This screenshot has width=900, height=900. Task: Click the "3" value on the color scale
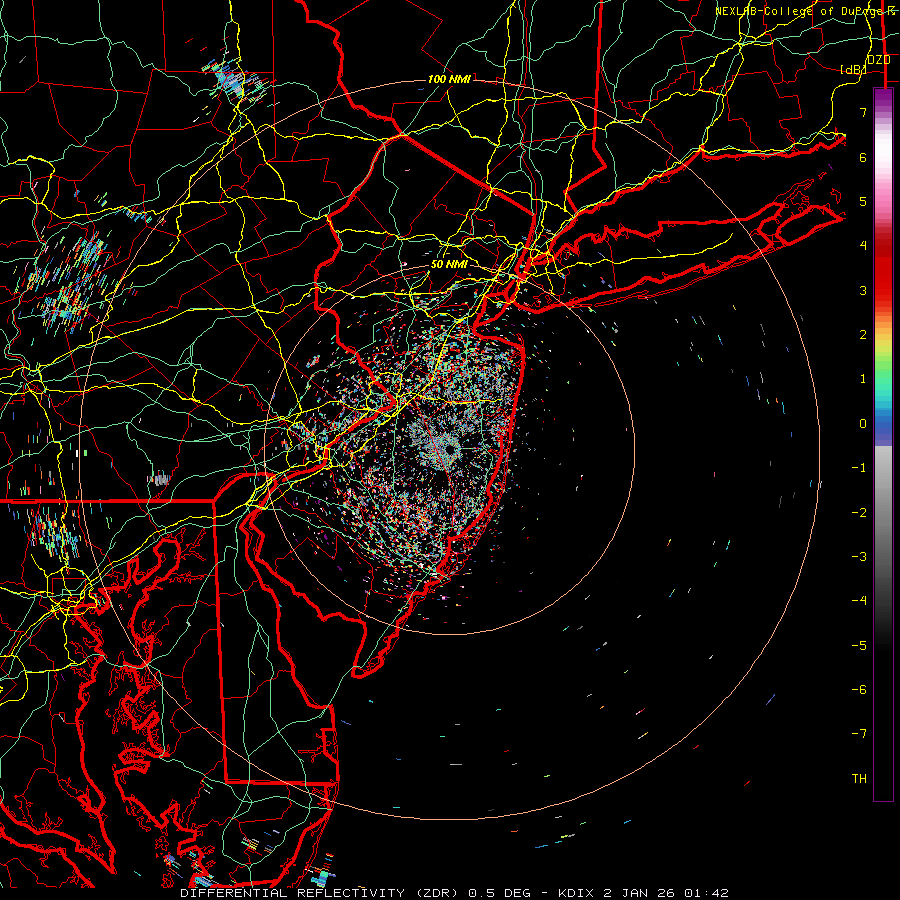863,290
